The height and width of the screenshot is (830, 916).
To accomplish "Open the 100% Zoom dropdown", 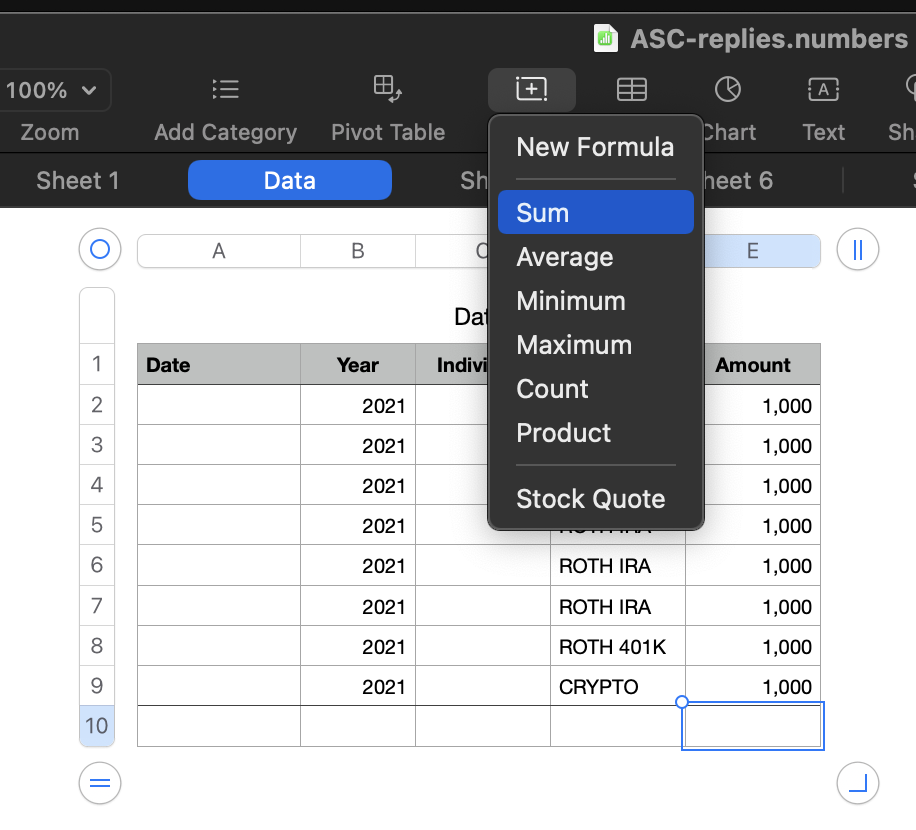I will tap(53, 90).
